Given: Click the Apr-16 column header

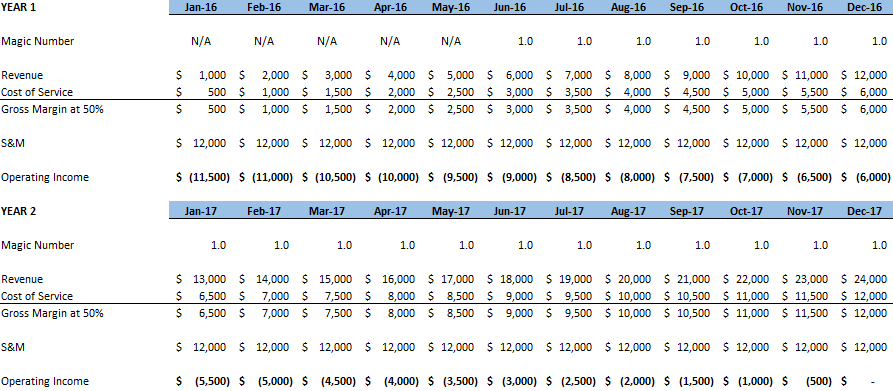Looking at the screenshot, I should (391, 7).
